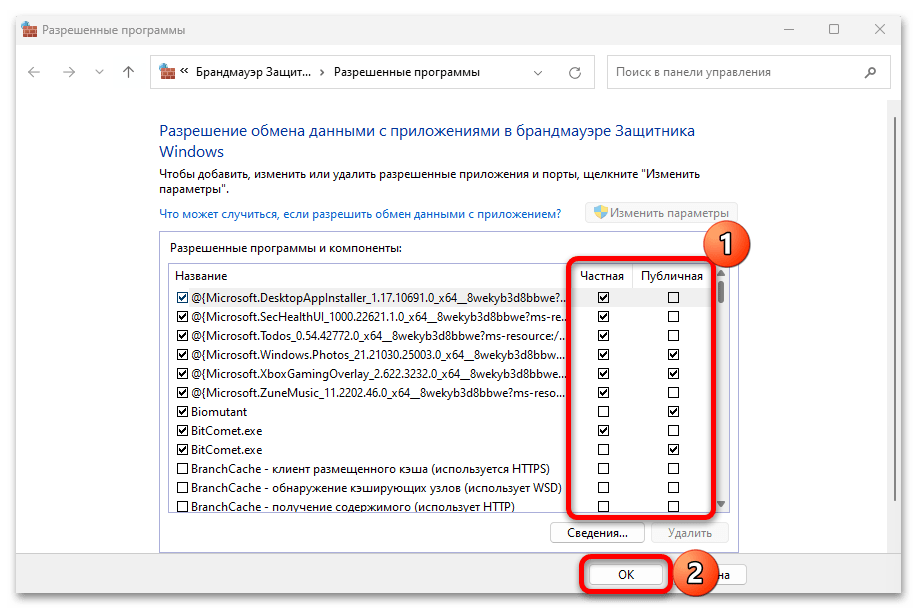Image resolution: width=917 pixels, height=609 pixels.
Task: Uncheck Public box for Biomutant
Action: pos(674,411)
